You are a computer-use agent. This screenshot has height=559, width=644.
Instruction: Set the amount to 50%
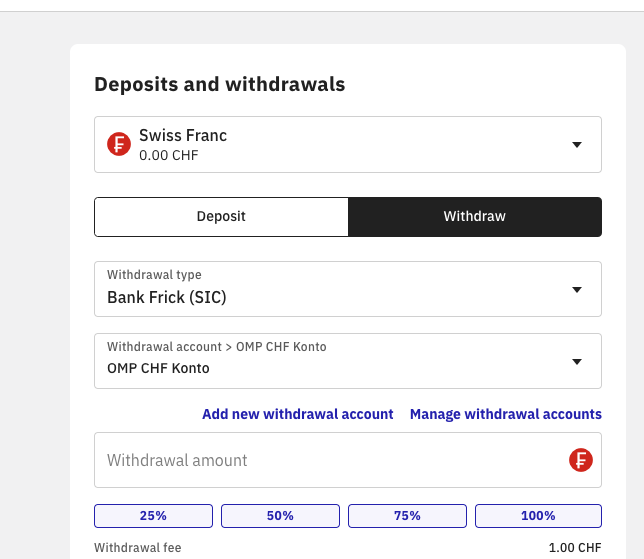(x=280, y=516)
